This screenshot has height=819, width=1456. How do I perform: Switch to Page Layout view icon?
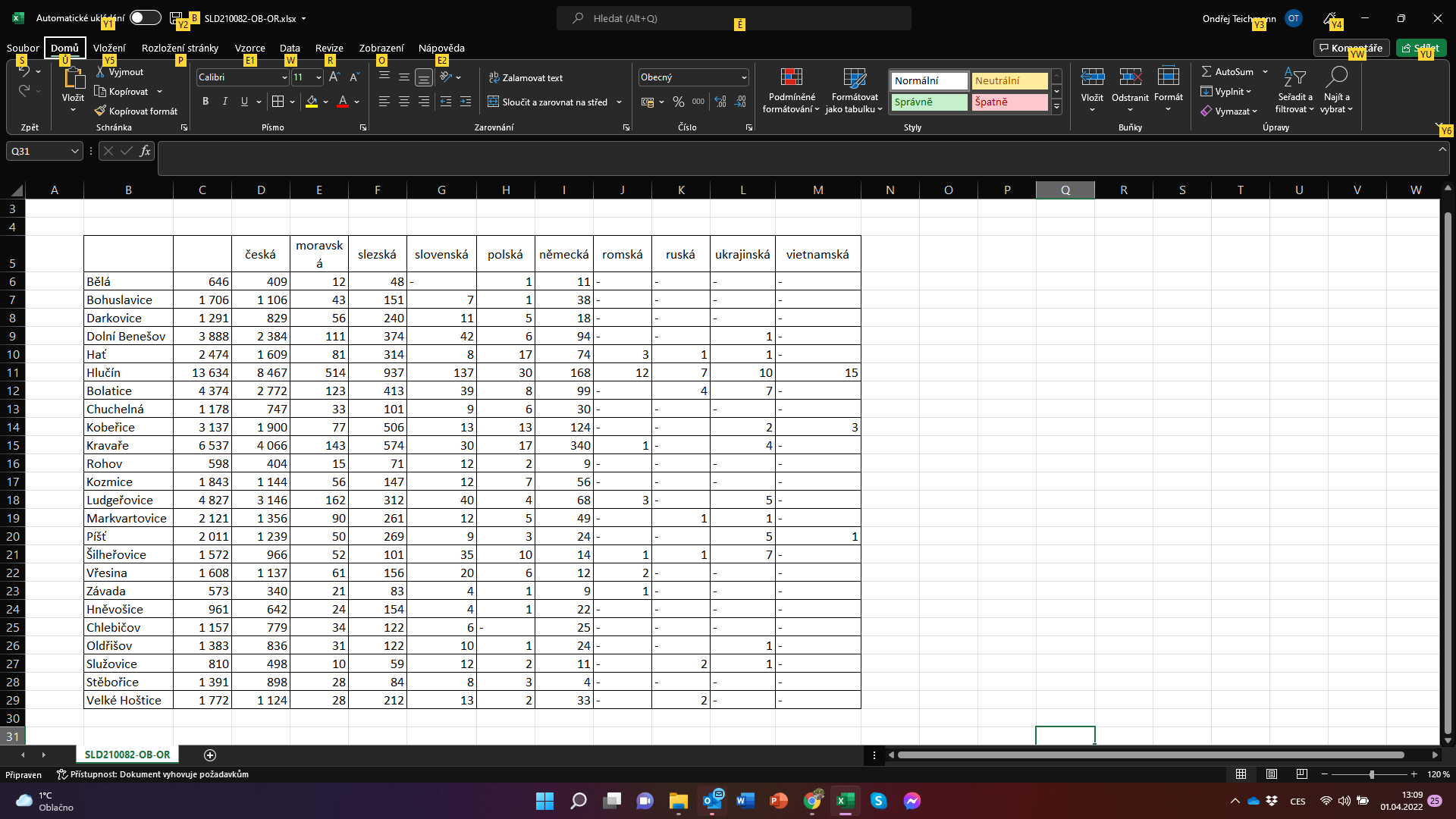tap(1272, 774)
